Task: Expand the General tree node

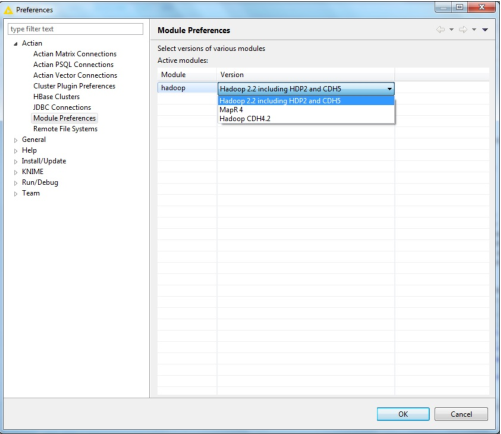Action: (15, 140)
